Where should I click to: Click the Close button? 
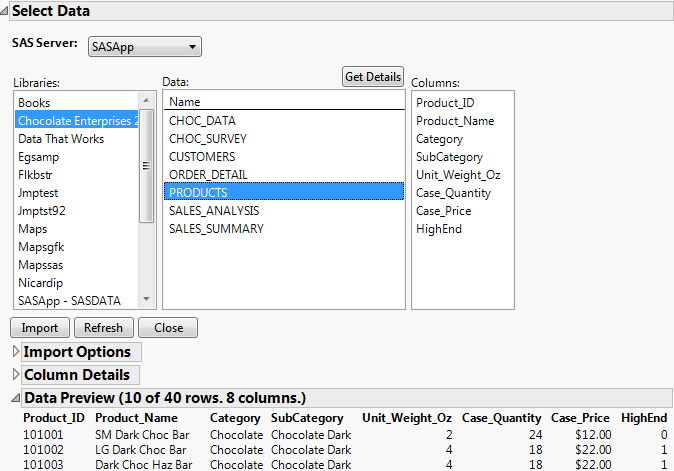pos(168,328)
